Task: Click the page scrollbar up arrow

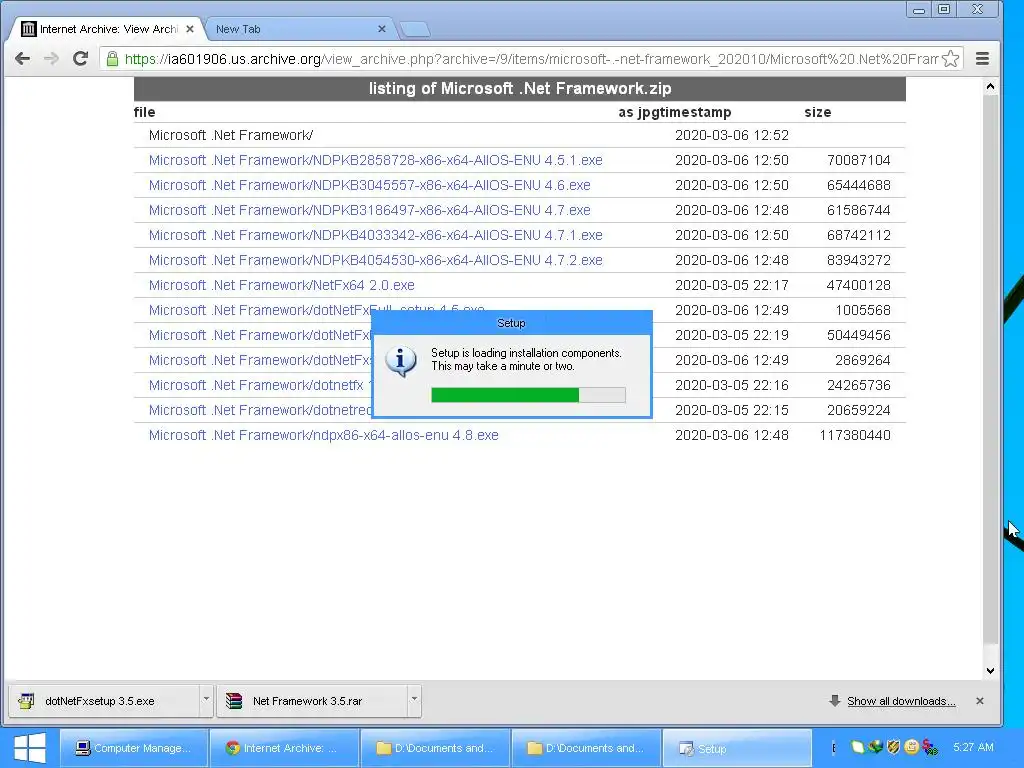Action: pyautogui.click(x=991, y=86)
